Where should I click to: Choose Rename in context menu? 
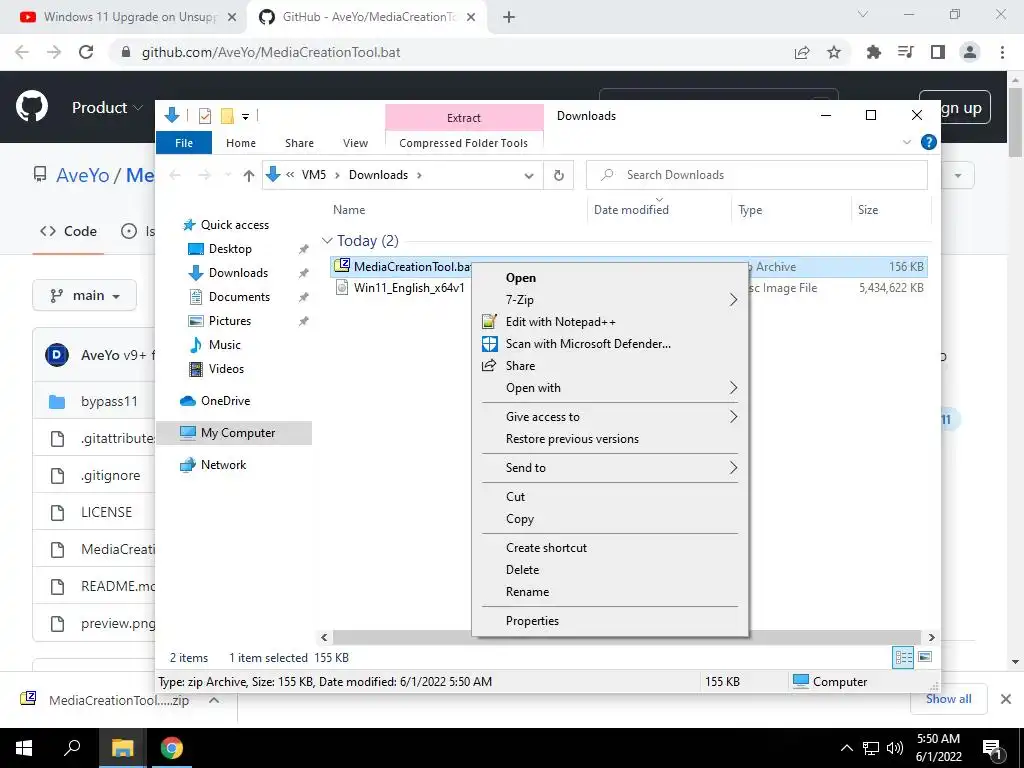point(610,592)
